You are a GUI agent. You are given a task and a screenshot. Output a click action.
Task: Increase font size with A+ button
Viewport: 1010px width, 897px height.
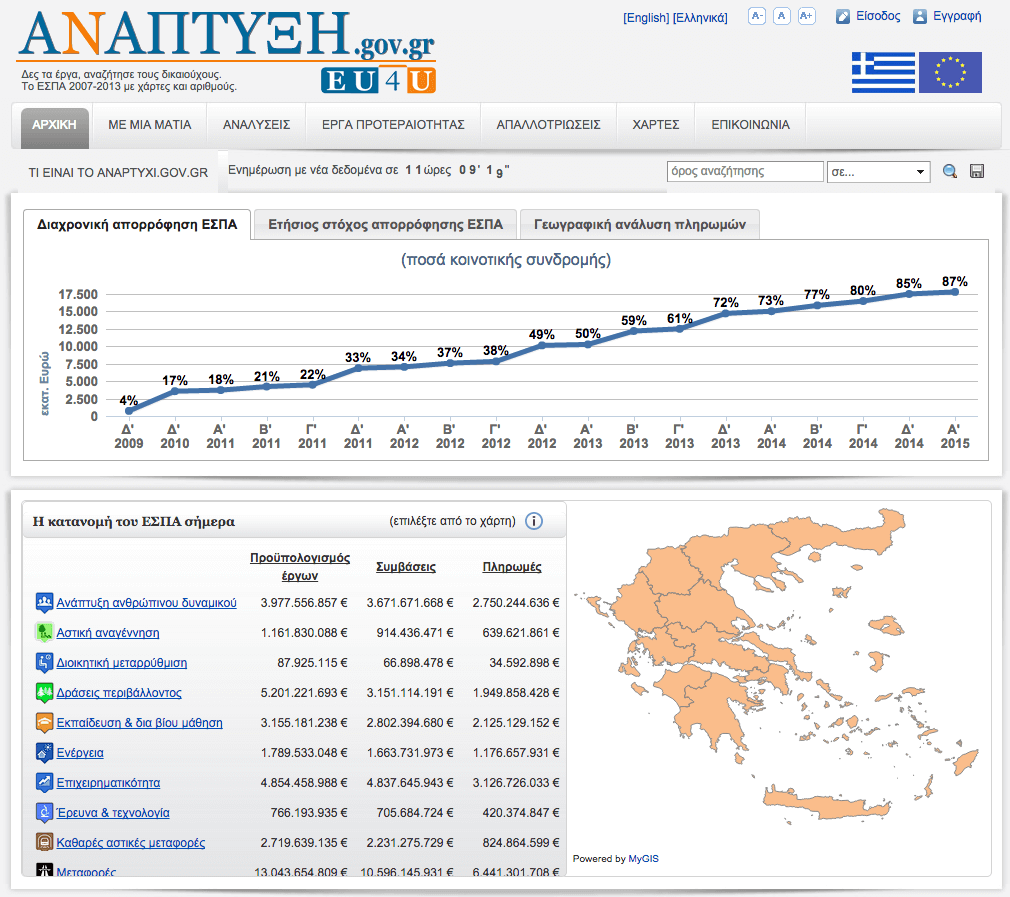[x=806, y=16]
